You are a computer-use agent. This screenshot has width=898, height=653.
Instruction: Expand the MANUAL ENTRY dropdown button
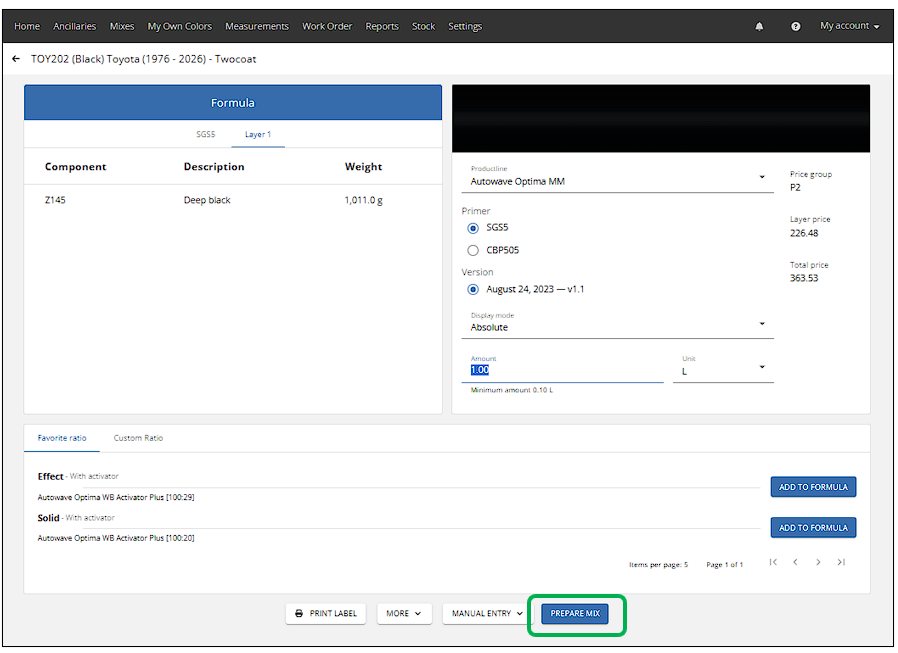click(487, 613)
